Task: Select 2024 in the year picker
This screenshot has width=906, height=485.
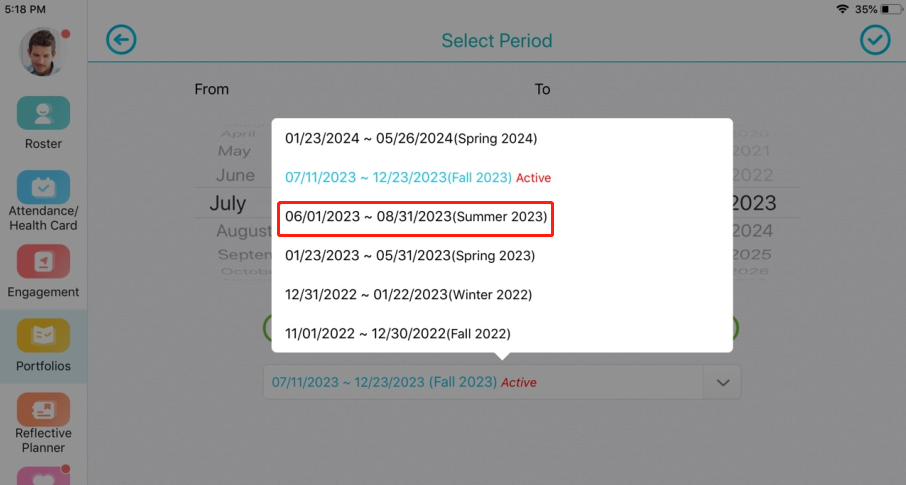Action: (x=751, y=231)
